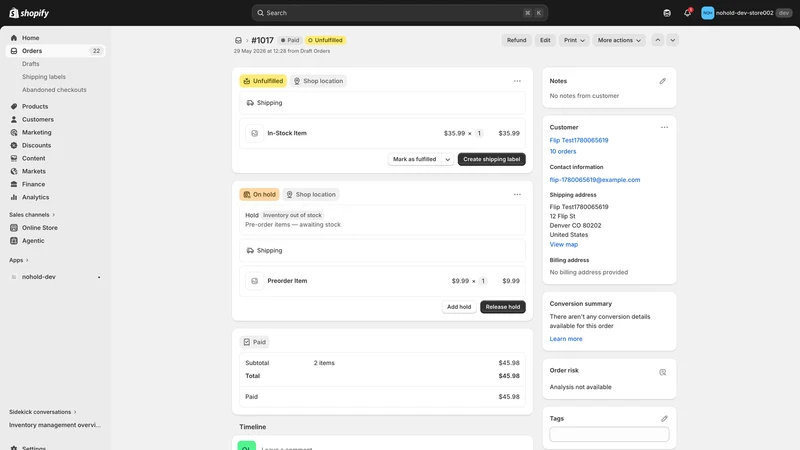Open Drafts under Orders
The image size is (800, 450).
click(x=31, y=64)
